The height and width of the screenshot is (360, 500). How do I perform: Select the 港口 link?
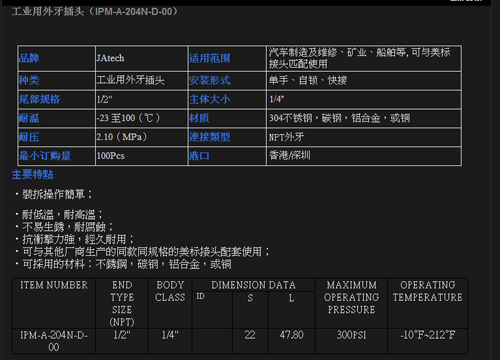(x=199, y=156)
